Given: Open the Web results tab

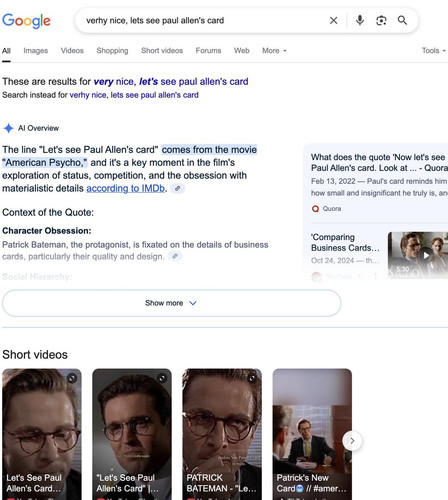Looking at the screenshot, I should click(241, 51).
